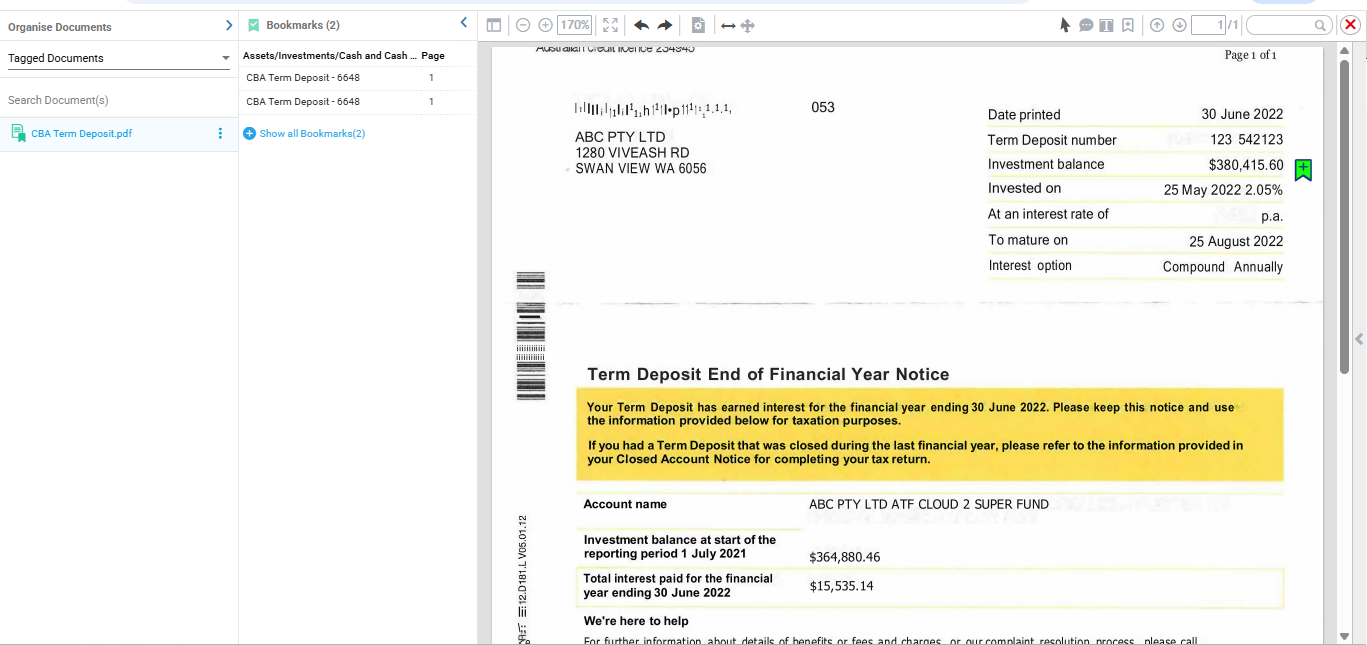This screenshot has width=1367, height=645.
Task: Open the Tagged Documents dropdown
Action: point(119,58)
